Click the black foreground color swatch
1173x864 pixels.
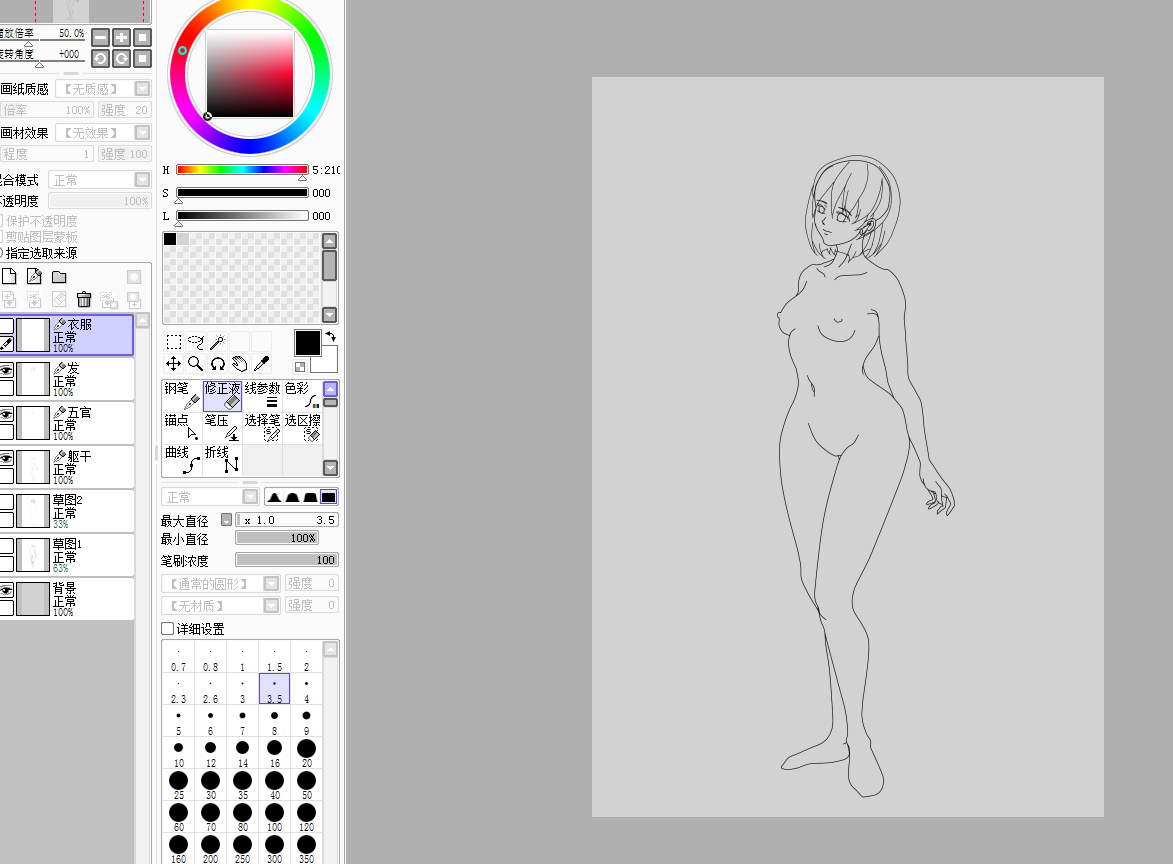307,343
